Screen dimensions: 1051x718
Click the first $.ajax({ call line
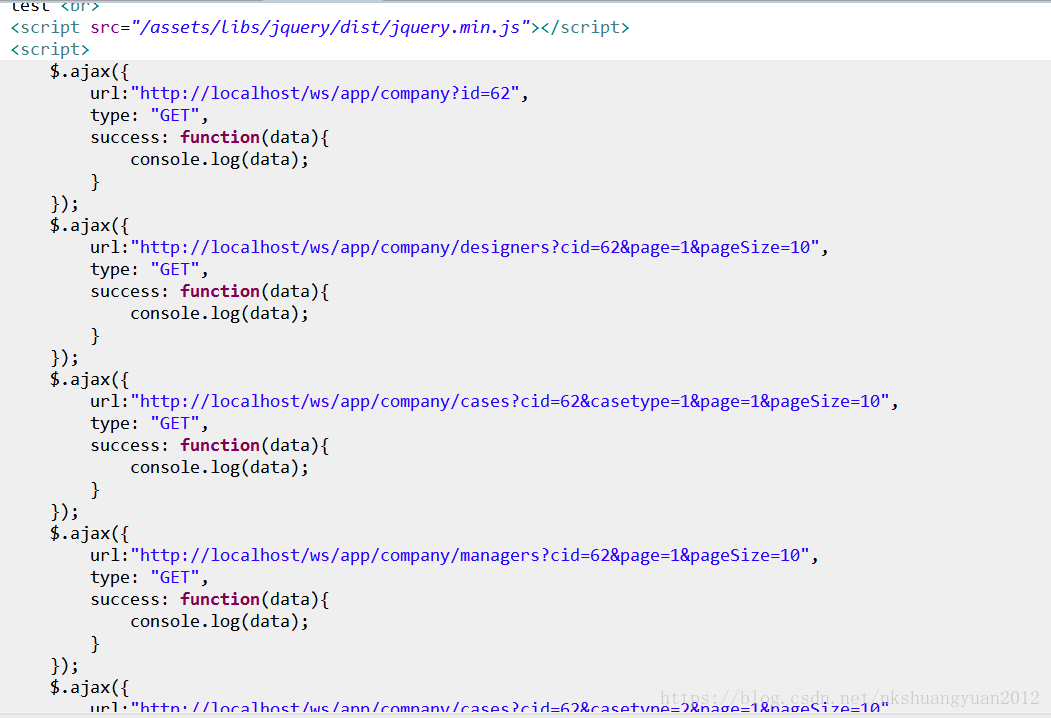coord(89,72)
